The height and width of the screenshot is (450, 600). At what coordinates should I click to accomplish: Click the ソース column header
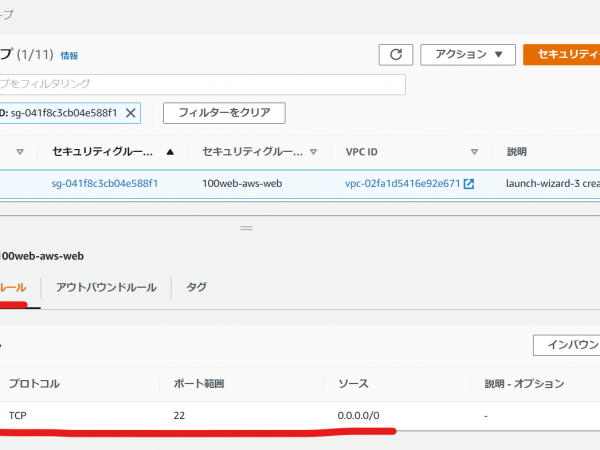tap(353, 383)
